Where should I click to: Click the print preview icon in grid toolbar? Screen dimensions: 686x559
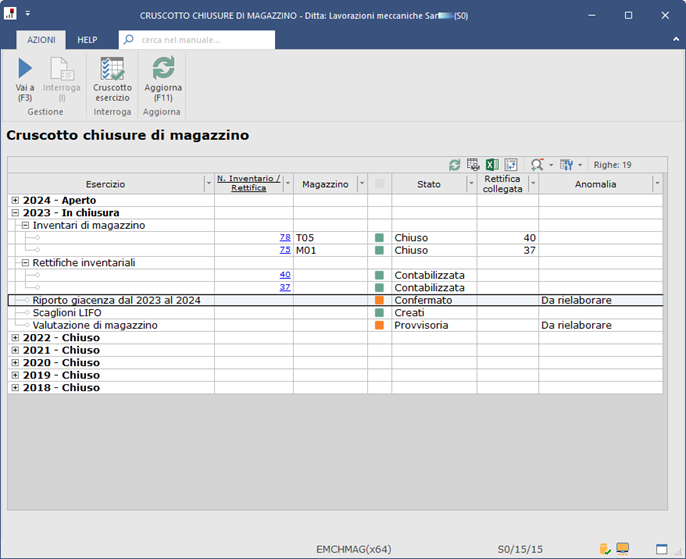(x=473, y=165)
